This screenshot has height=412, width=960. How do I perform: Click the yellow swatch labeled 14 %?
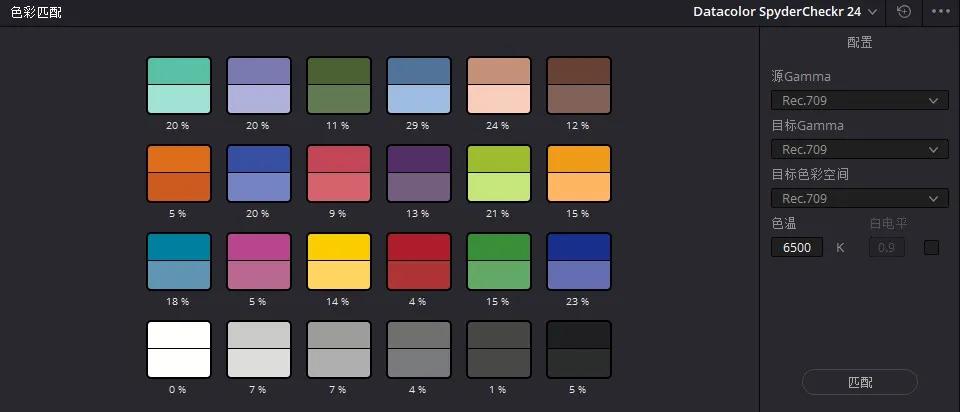(339, 262)
